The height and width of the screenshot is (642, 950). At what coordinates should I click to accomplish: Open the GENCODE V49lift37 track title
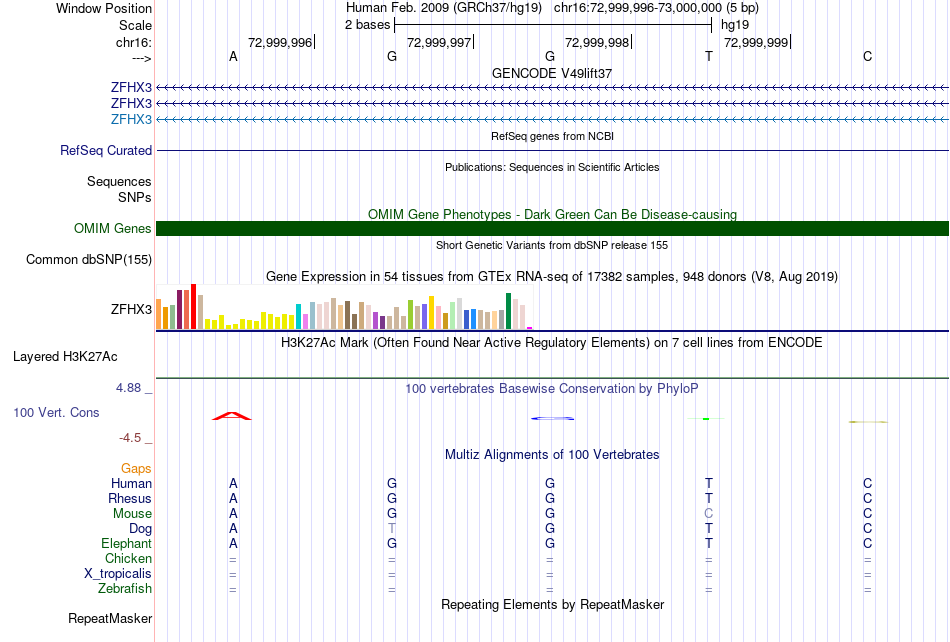coord(552,73)
